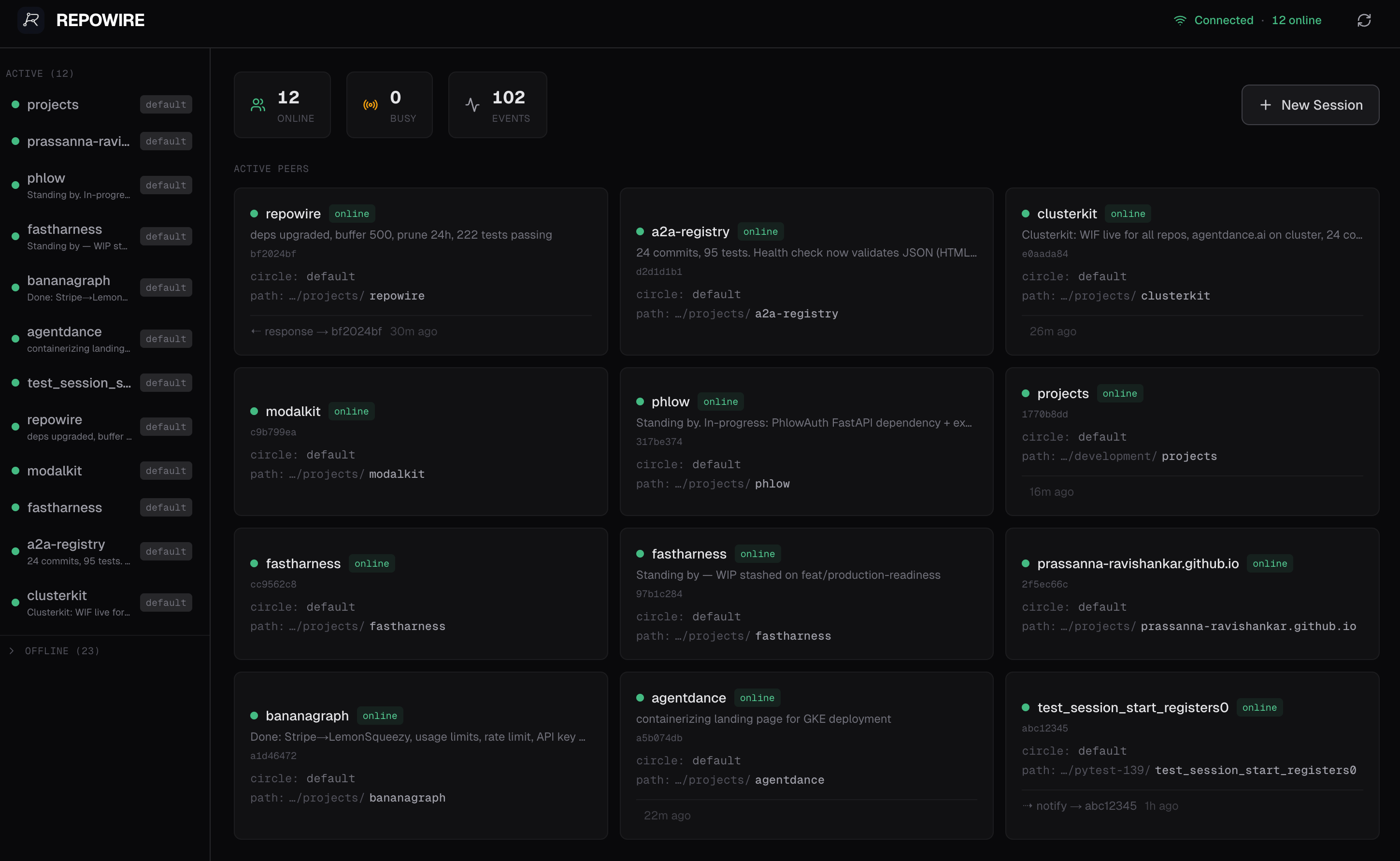Click the notify arrow icon on test_session card

1028,806
